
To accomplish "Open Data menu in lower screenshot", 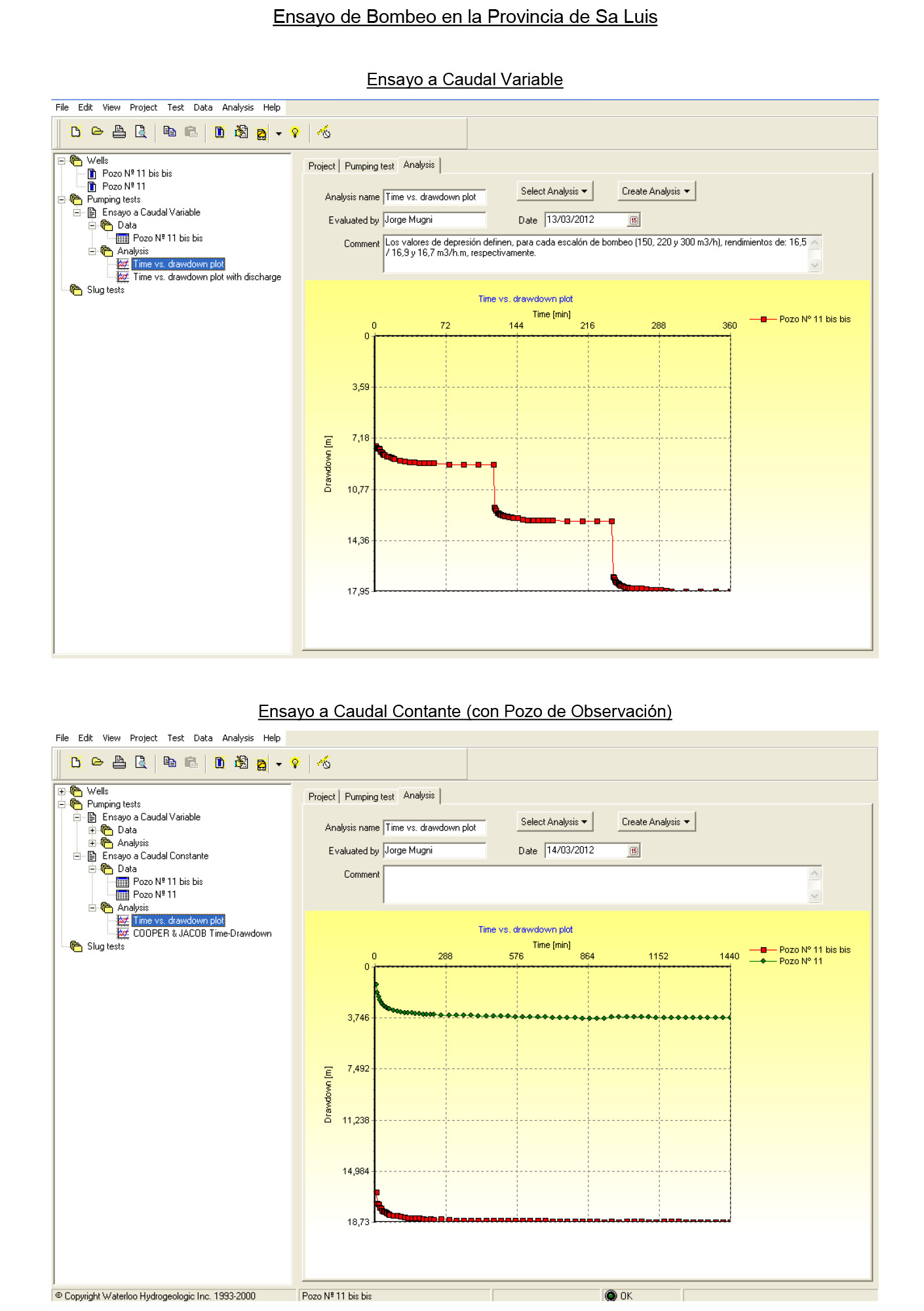I will pyautogui.click(x=203, y=738).
